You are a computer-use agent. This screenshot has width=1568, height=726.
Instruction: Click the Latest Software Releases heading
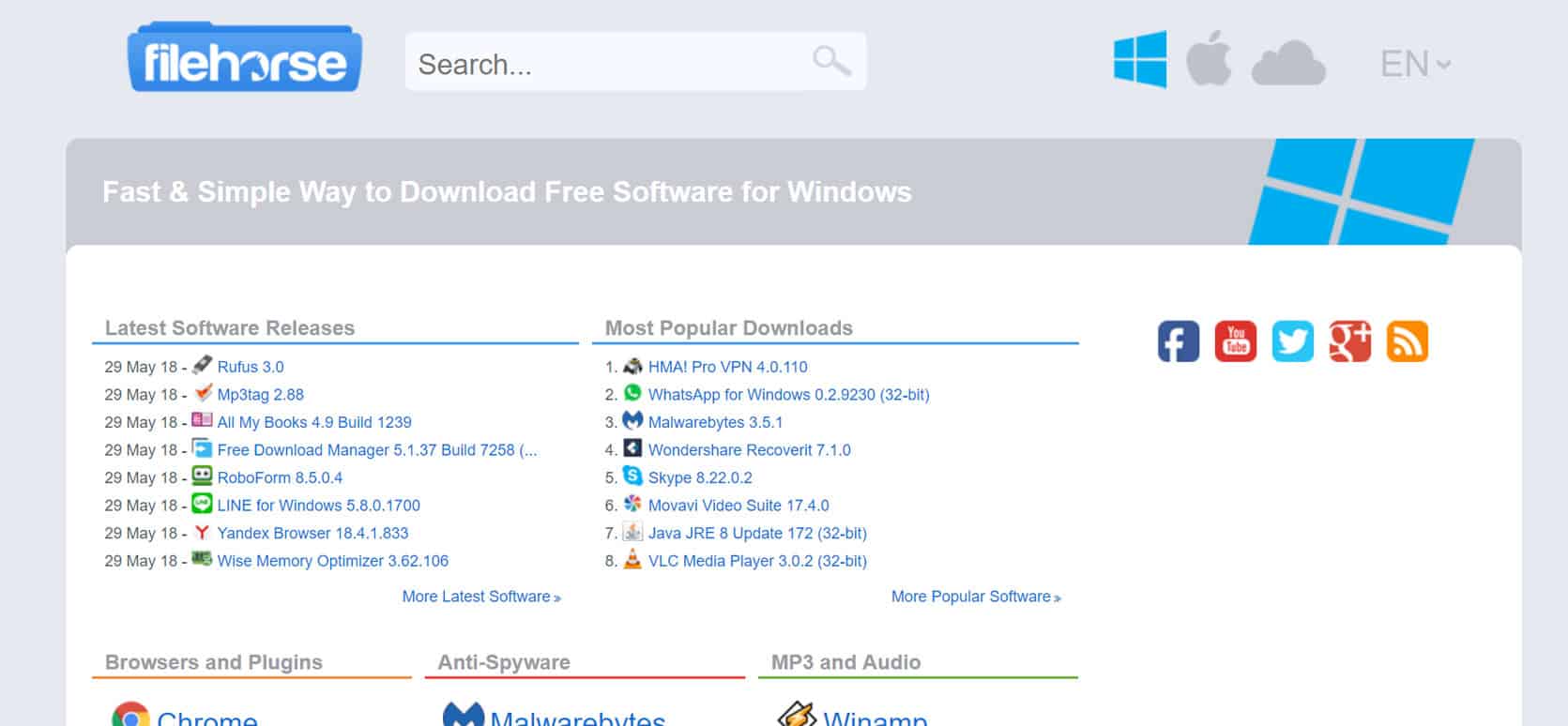(230, 328)
